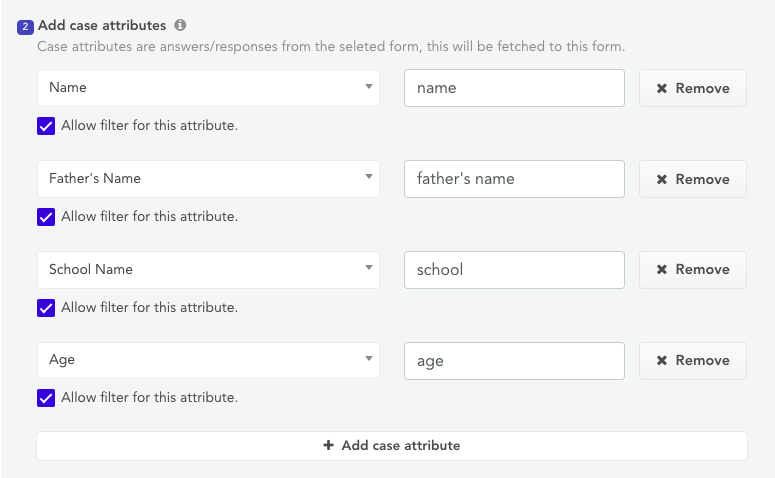Screen dimensions: 775x478
Task: Click the X icon in Father's Name row Remove
Action: 662,179
